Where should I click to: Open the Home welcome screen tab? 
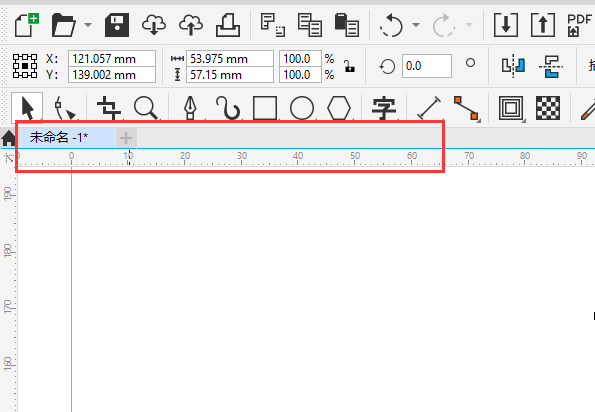[8, 138]
